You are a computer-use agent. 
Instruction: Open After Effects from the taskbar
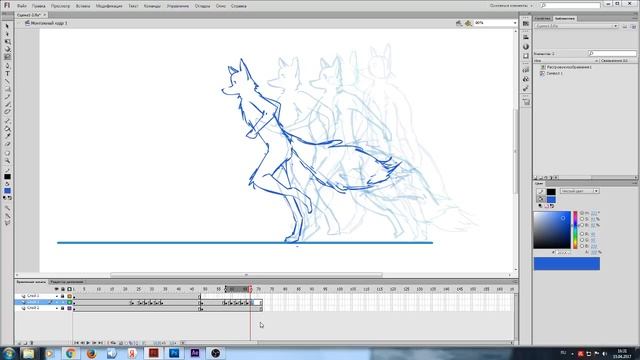click(x=195, y=353)
